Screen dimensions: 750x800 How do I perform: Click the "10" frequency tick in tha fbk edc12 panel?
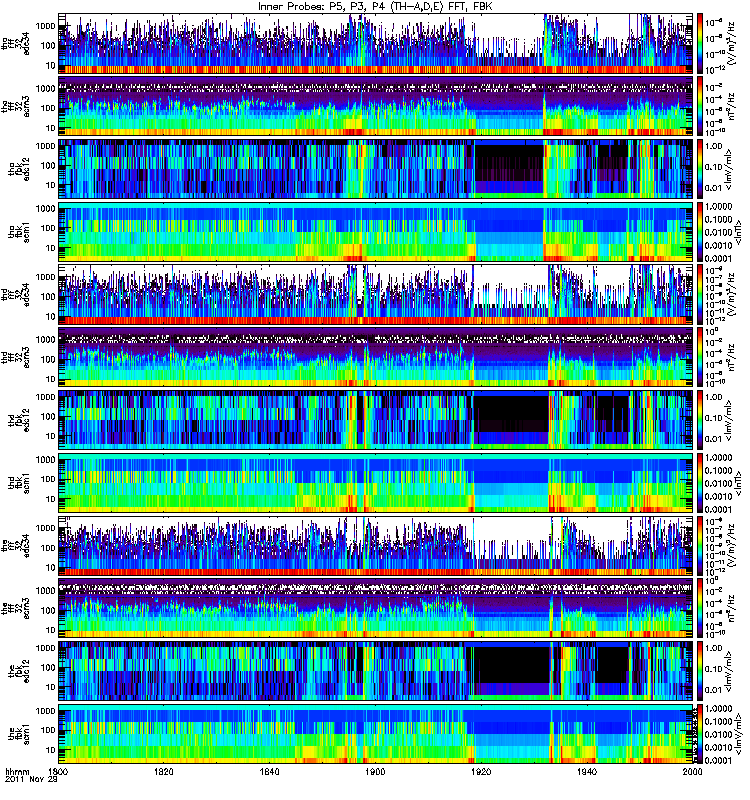pyautogui.click(x=50, y=185)
